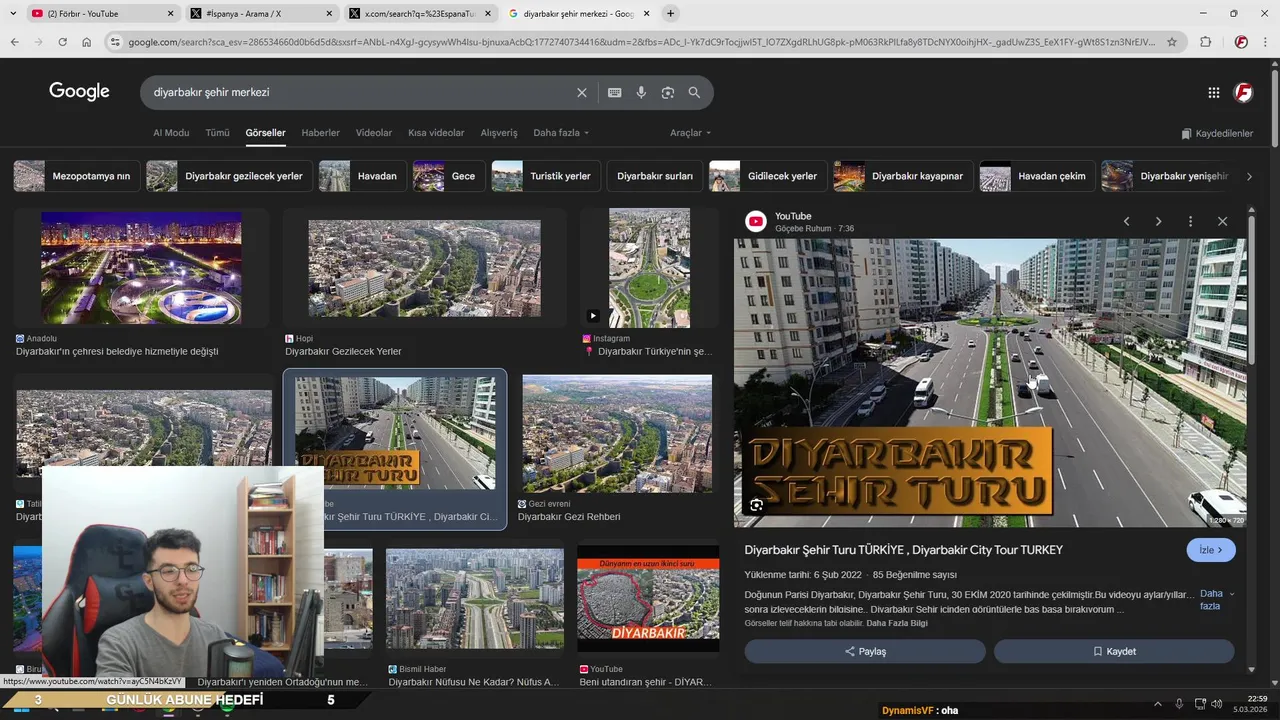Viewport: 1280px width, 720px height.
Task: Click the Google search input field
Action: 360,92
